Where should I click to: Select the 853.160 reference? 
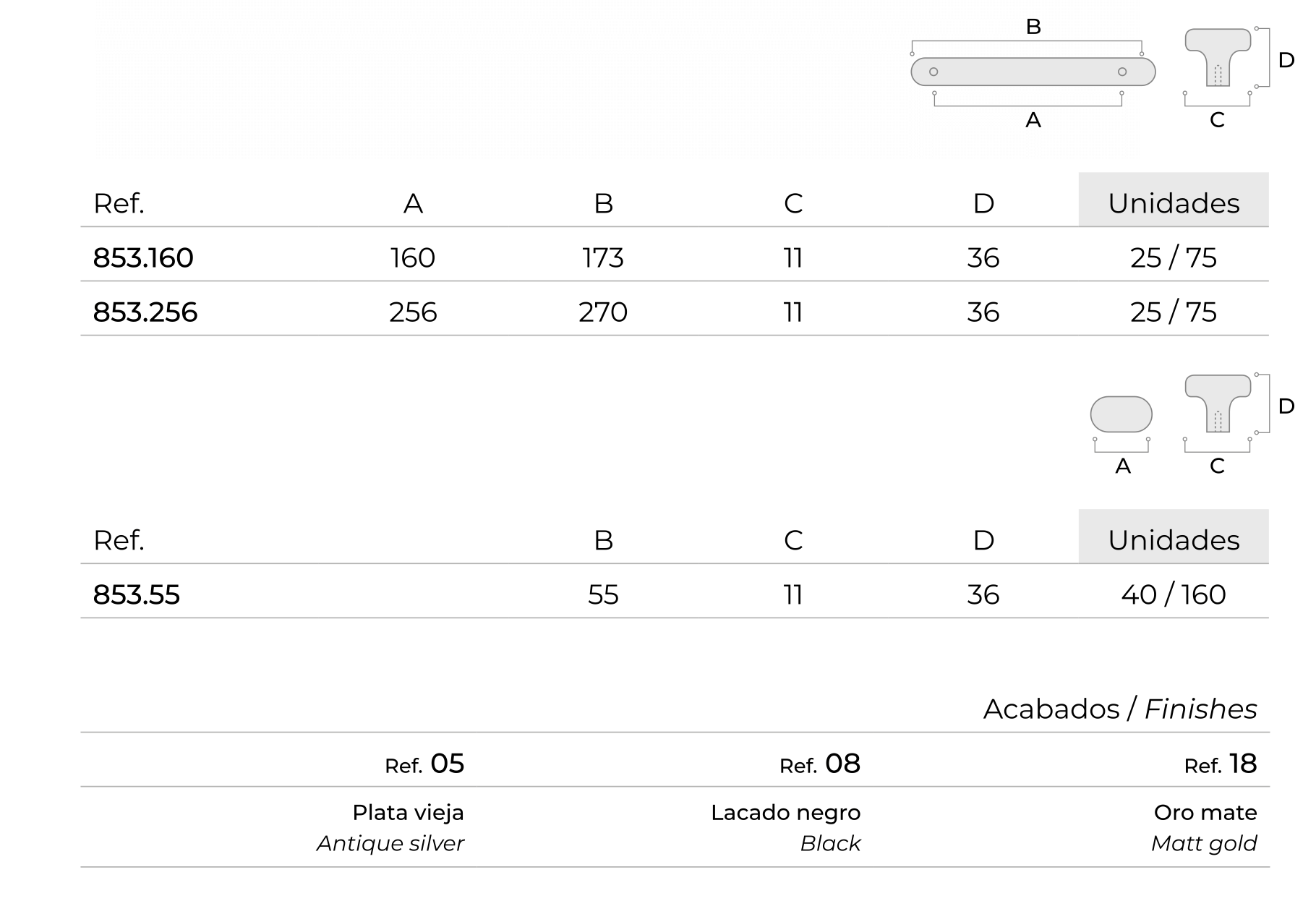(x=143, y=257)
